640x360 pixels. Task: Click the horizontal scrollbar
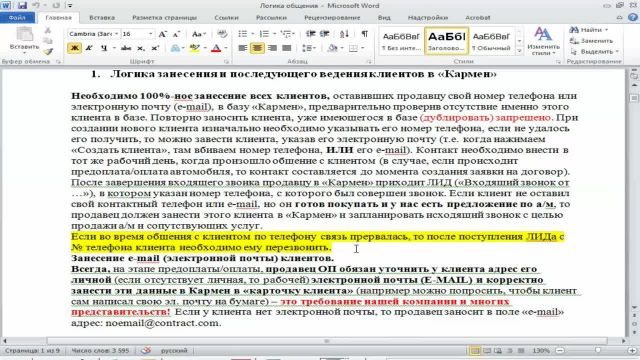tap(327, 341)
